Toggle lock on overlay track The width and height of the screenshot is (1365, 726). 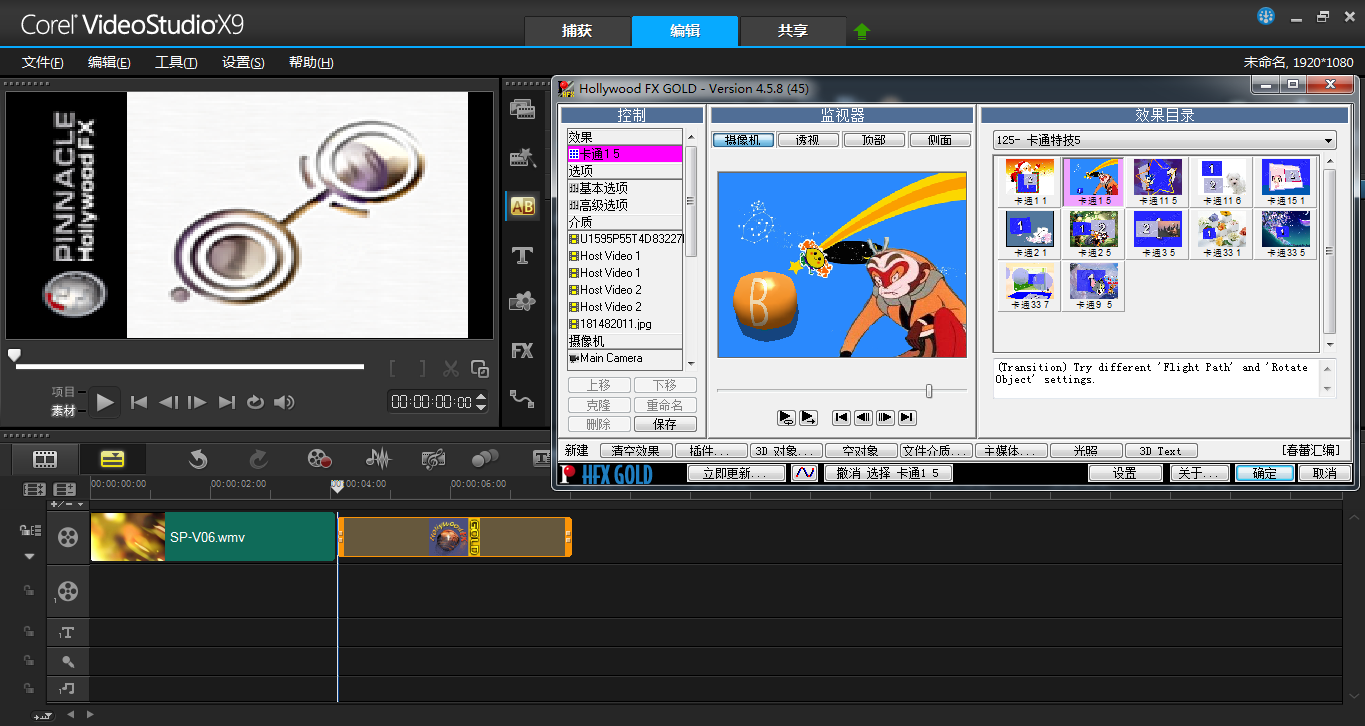pos(29,590)
